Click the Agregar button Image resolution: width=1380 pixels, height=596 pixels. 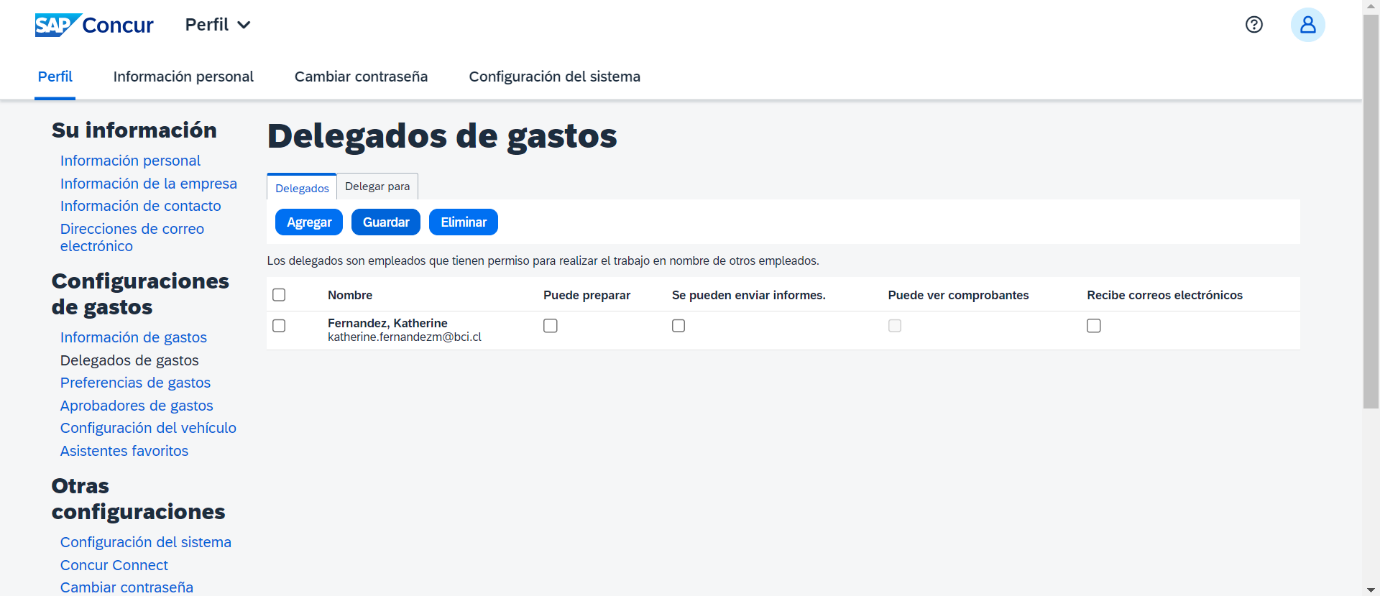coord(309,222)
